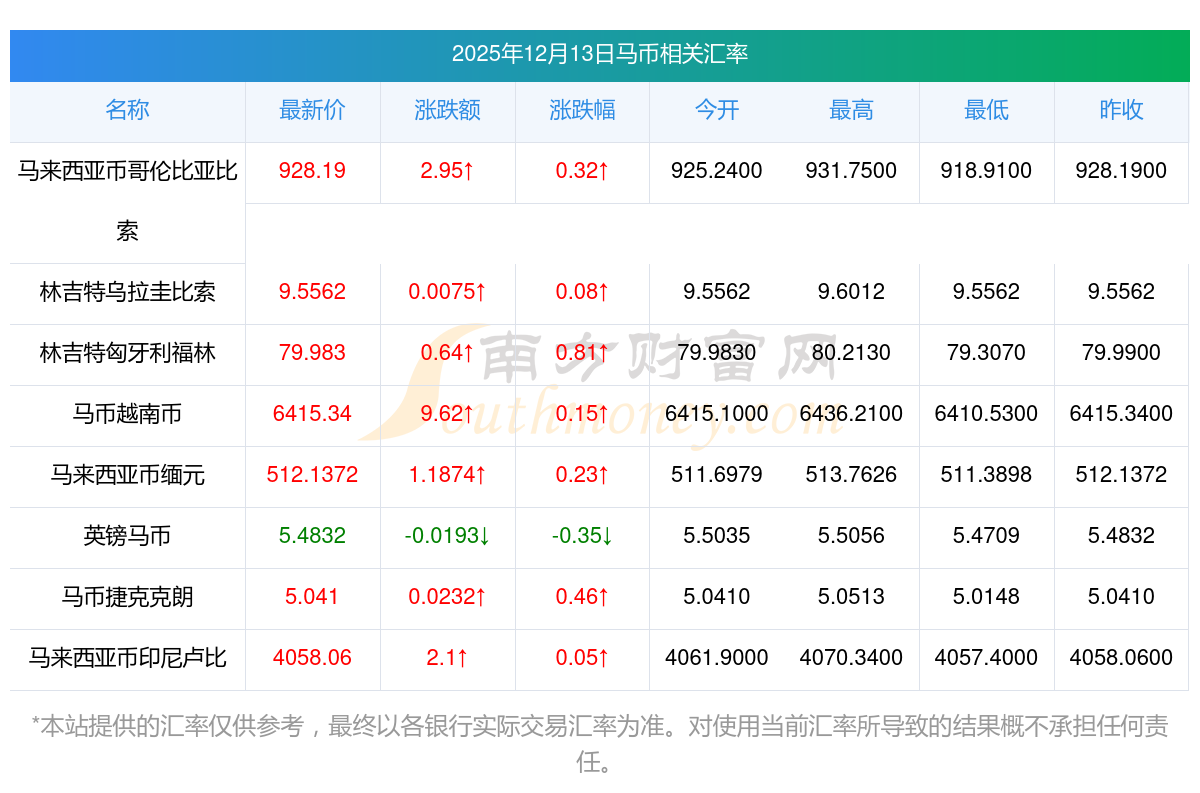Viewport: 1200px width, 793px height.
Task: Click latest price 4058.06
Action: pyautogui.click(x=312, y=658)
